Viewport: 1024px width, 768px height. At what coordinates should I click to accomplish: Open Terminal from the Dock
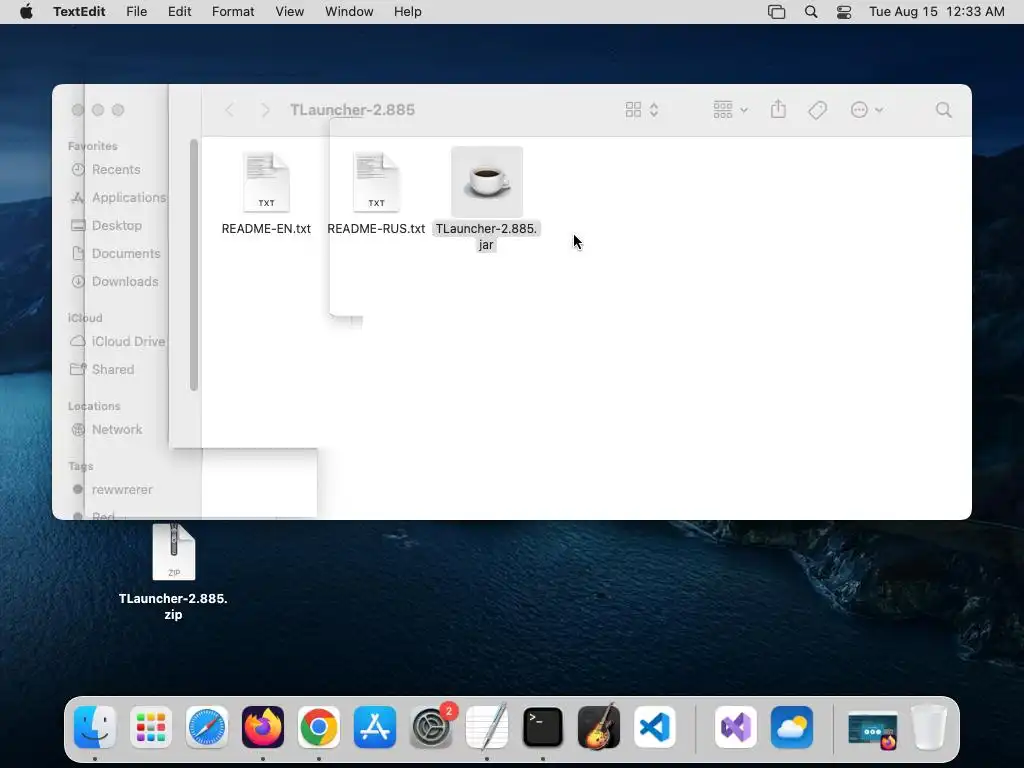tap(543, 727)
